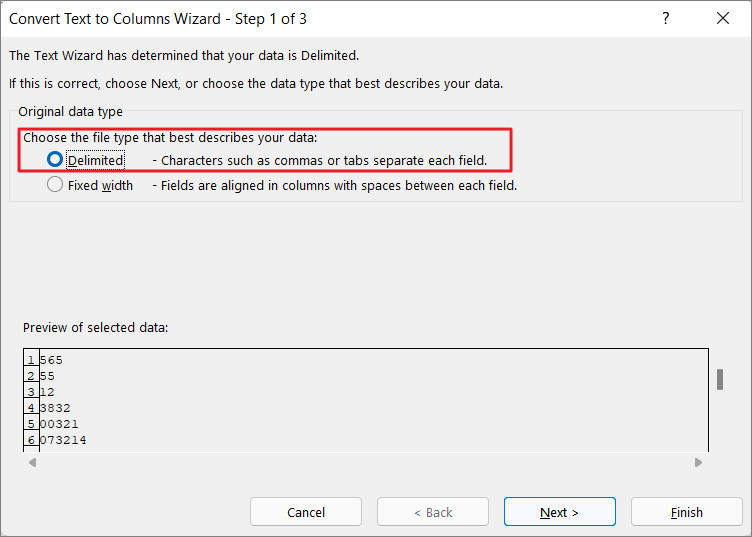
Task: Click Finish to complete the wizard
Action: pyautogui.click(x=686, y=512)
